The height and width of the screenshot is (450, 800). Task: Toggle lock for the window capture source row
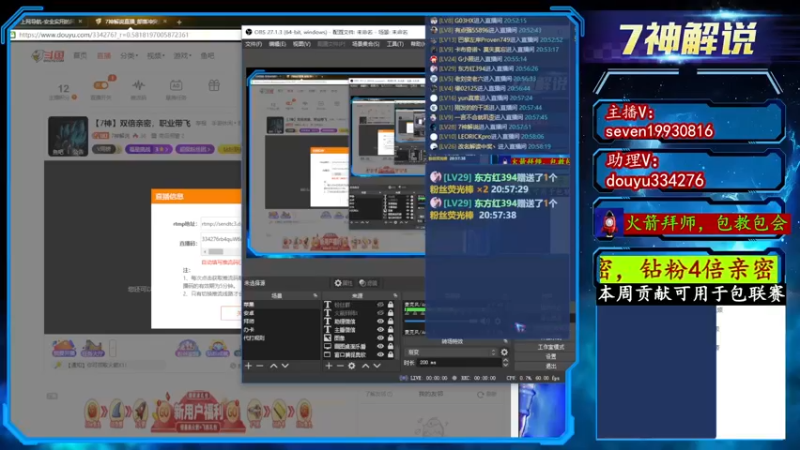391,354
